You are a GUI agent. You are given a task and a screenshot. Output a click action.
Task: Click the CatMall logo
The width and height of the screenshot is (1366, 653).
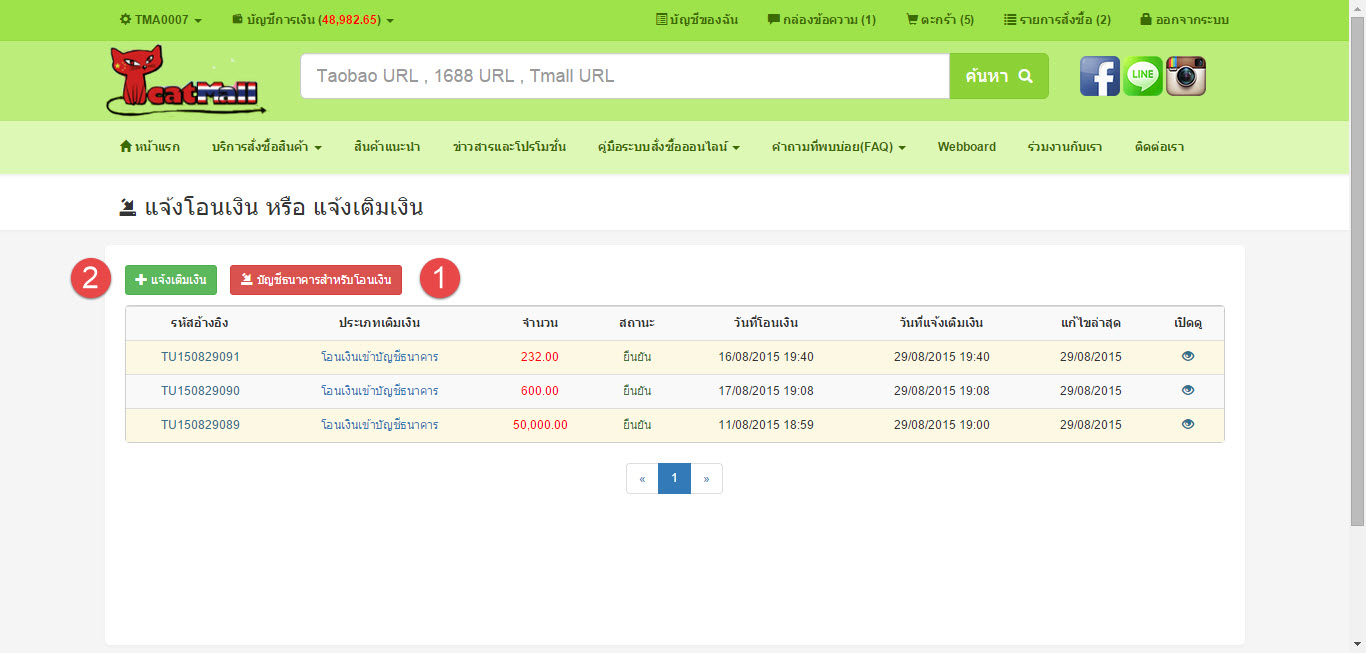[185, 80]
